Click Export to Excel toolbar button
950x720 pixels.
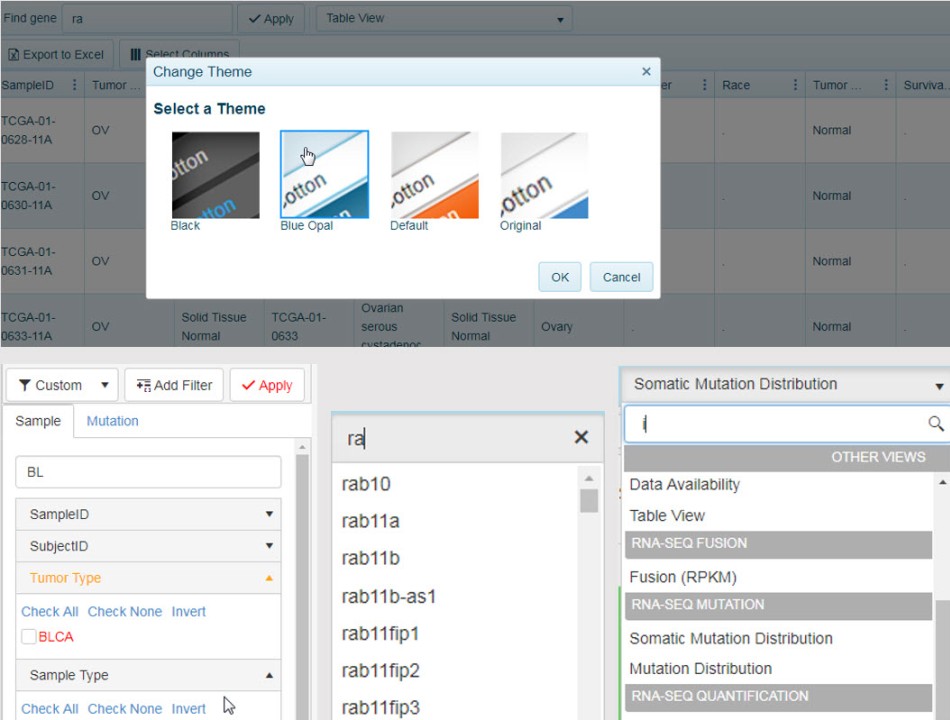56,54
